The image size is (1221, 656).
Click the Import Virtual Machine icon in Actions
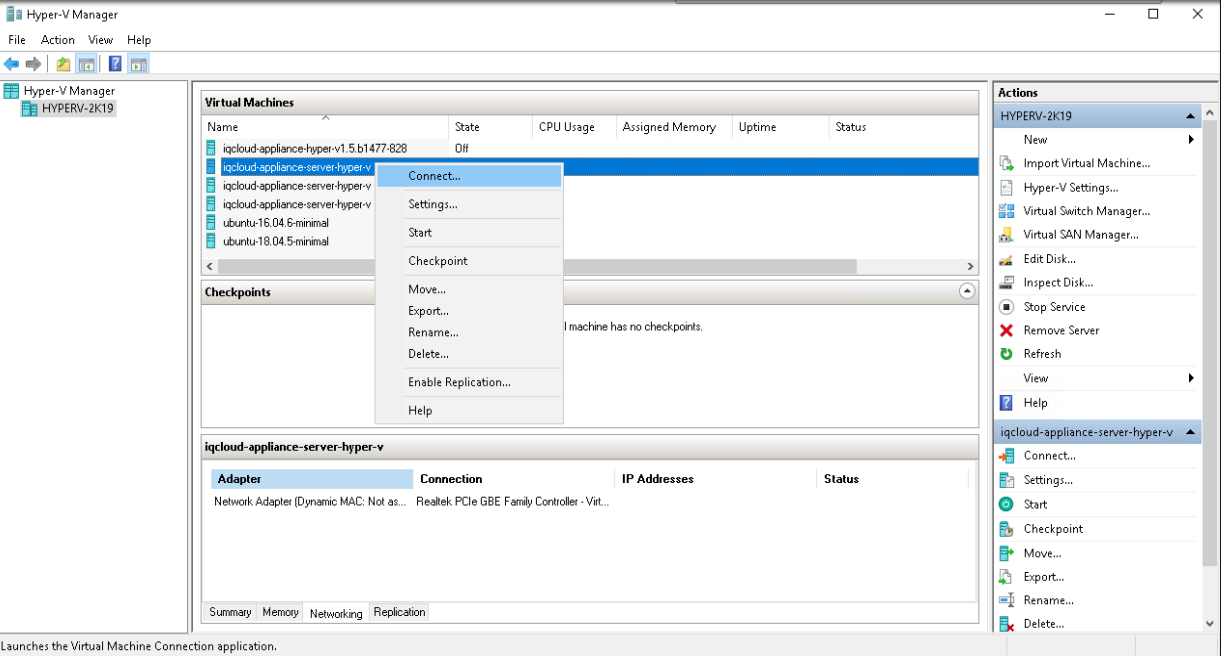coord(1007,163)
